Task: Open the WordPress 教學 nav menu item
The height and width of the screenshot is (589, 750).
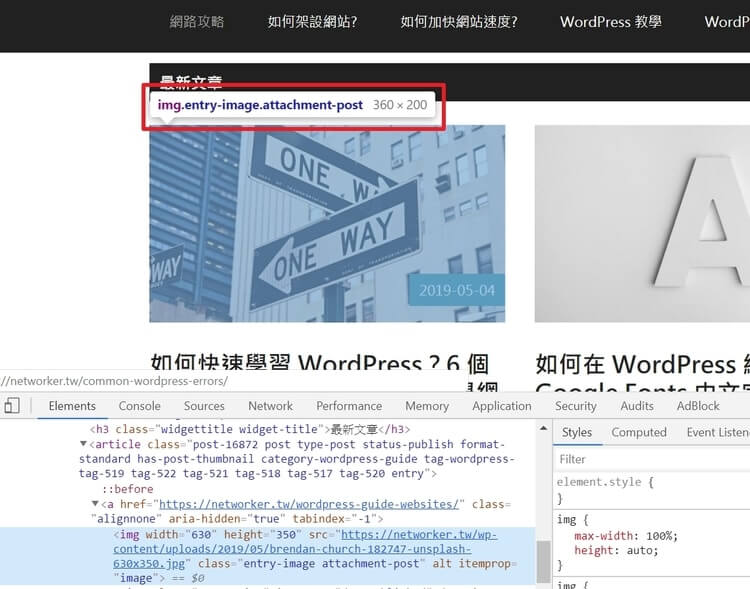Action: click(x=610, y=22)
